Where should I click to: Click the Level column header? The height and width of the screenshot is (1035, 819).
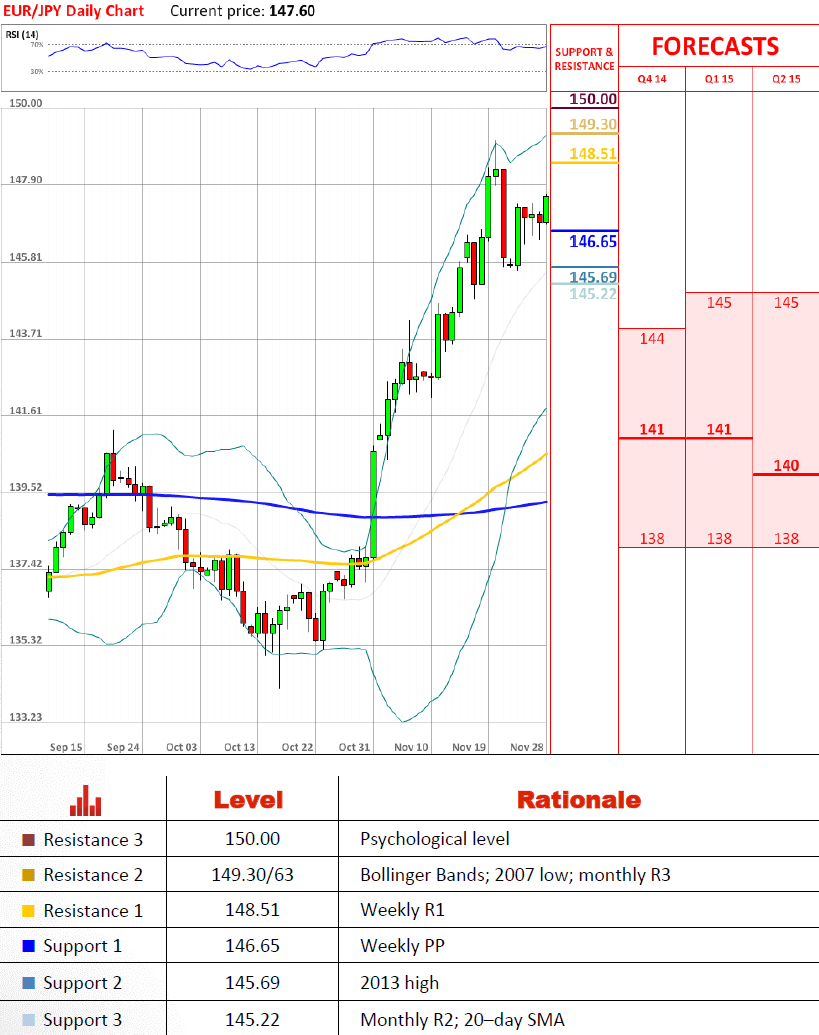pyautogui.click(x=249, y=800)
